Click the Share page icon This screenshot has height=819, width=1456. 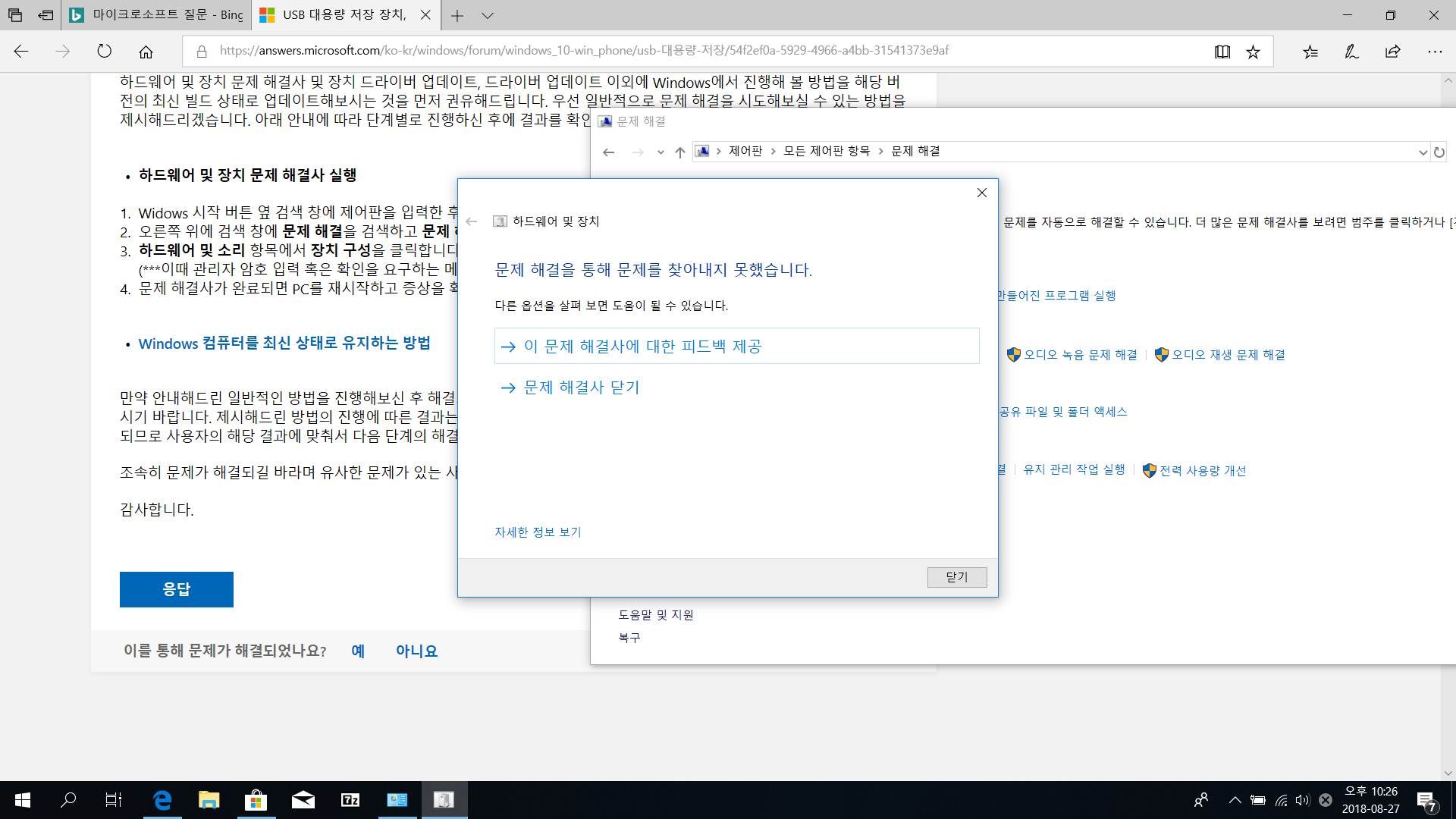[1392, 52]
